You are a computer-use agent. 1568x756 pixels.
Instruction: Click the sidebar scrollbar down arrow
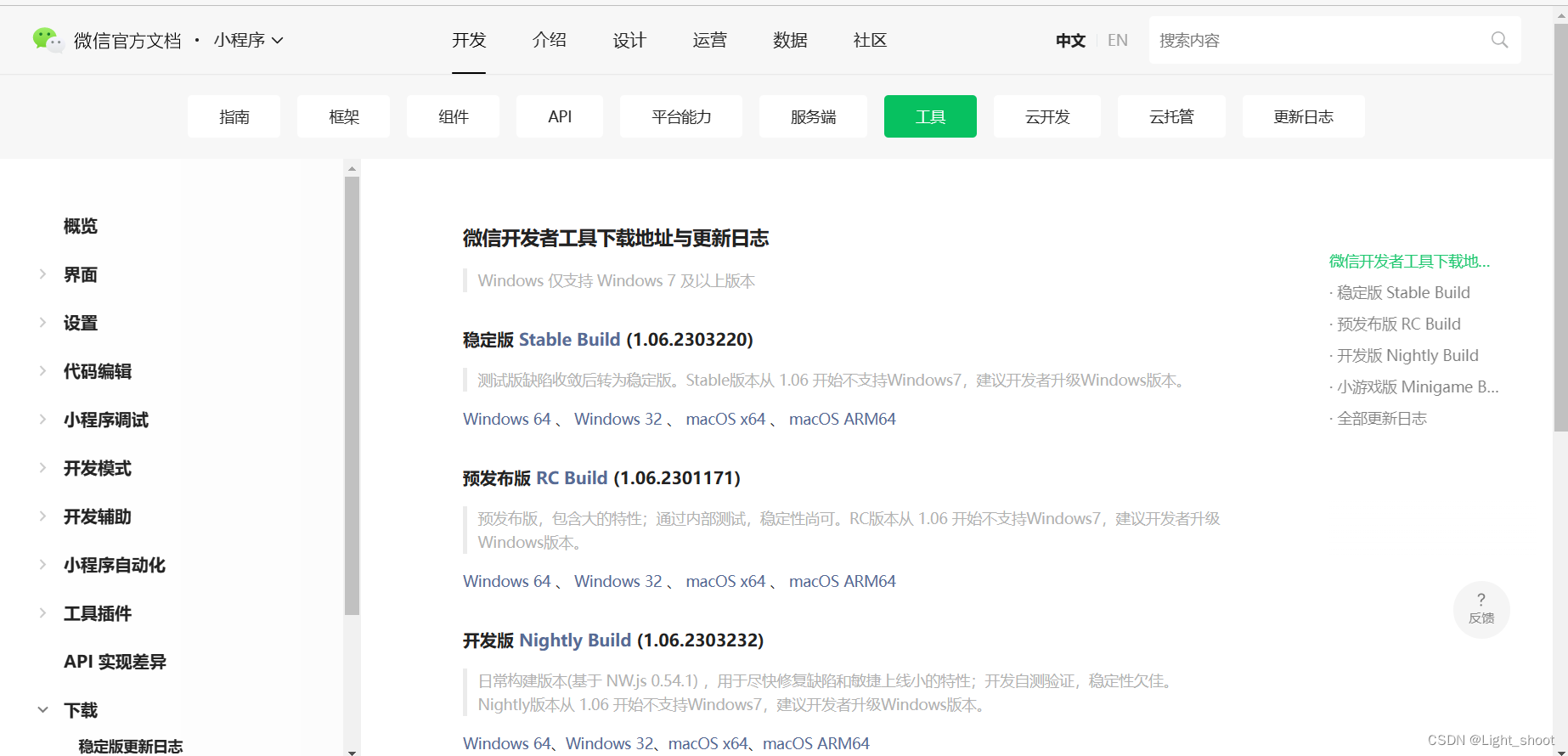point(352,751)
